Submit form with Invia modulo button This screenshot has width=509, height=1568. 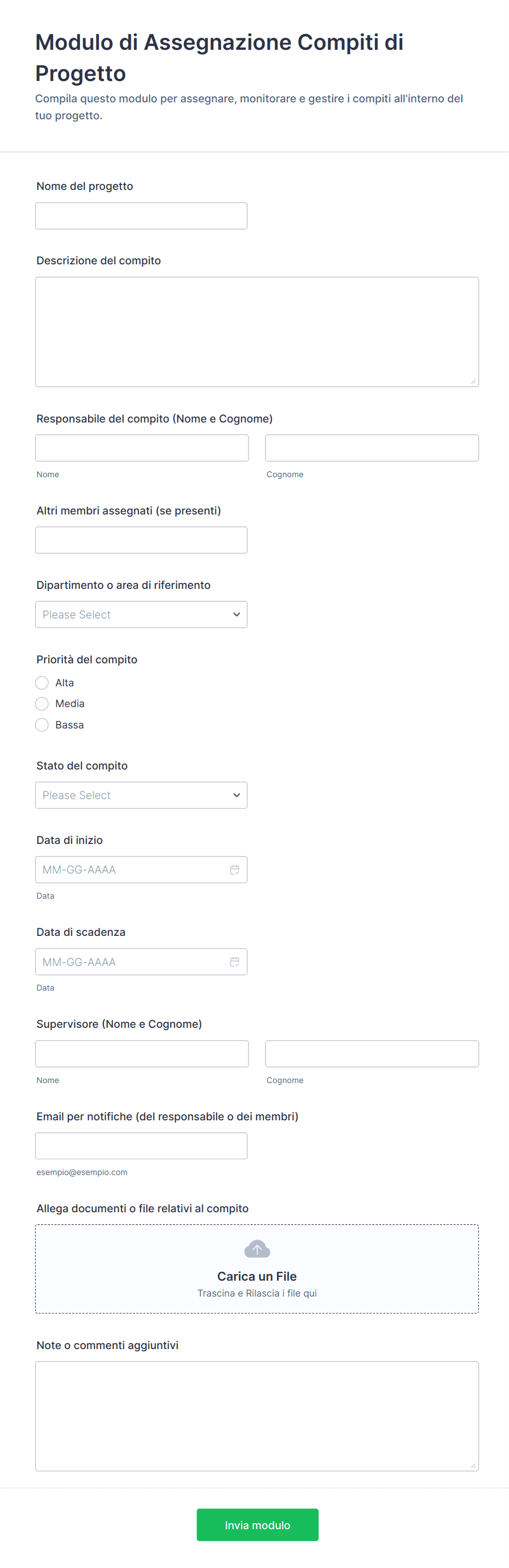point(257,1525)
